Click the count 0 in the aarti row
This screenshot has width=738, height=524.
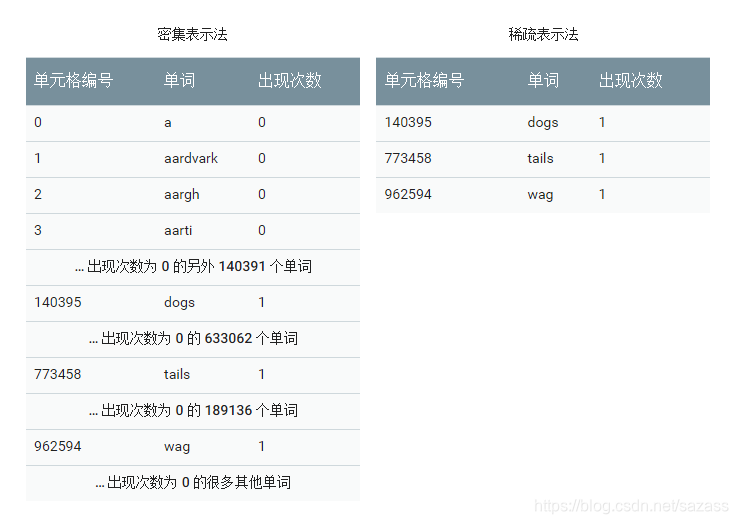(x=262, y=230)
